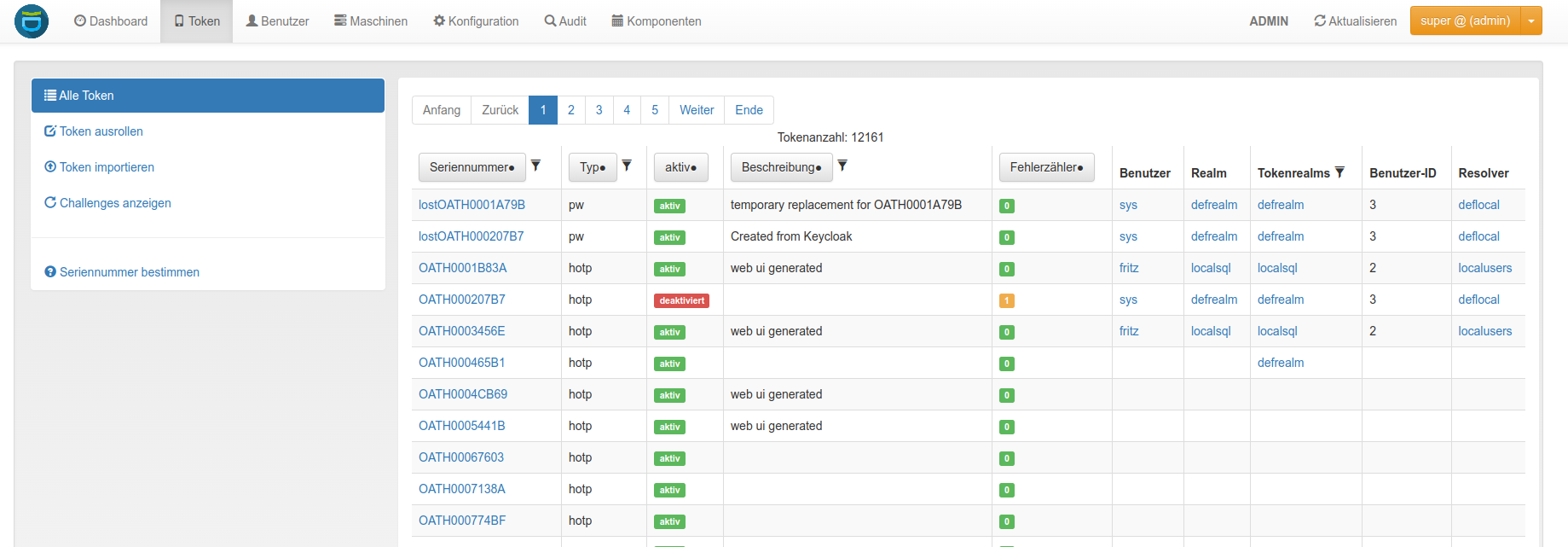Toggle aktiv badge of OATH0004CB69

tap(669, 395)
